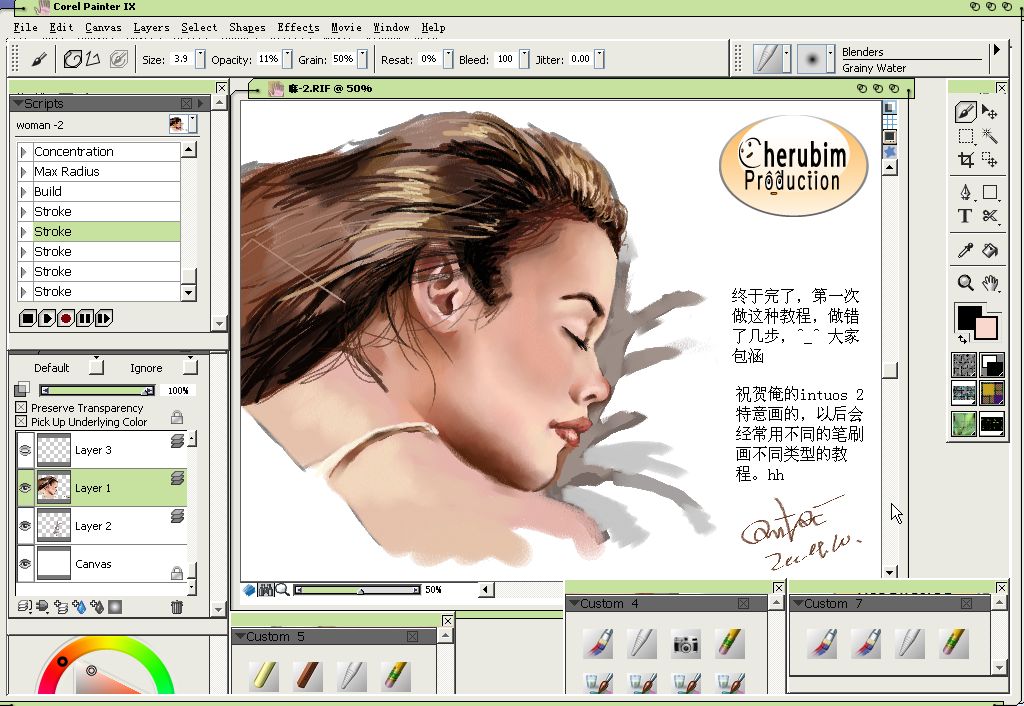
Task: Click the binoculars icon below the canvas
Action: pos(265,590)
